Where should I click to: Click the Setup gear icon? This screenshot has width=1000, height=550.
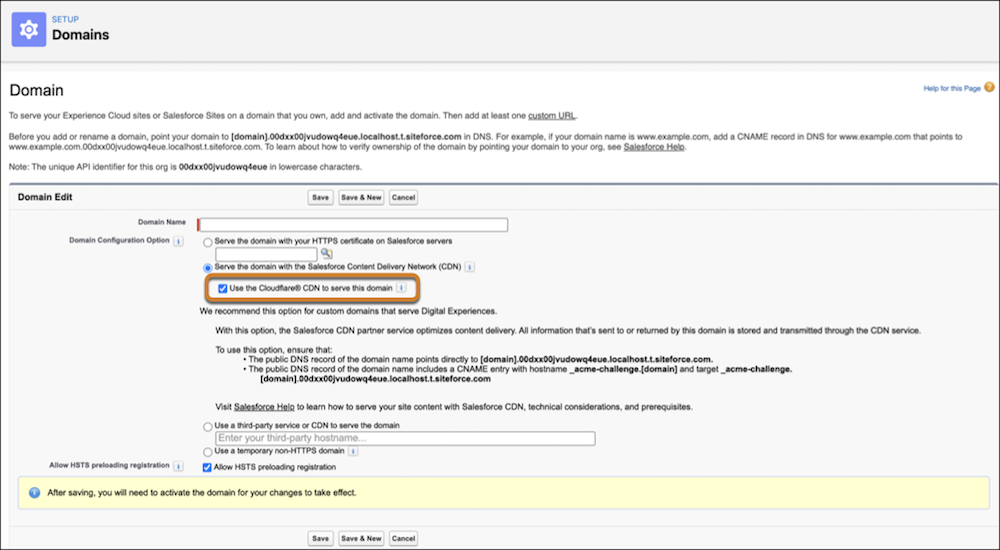click(x=29, y=29)
